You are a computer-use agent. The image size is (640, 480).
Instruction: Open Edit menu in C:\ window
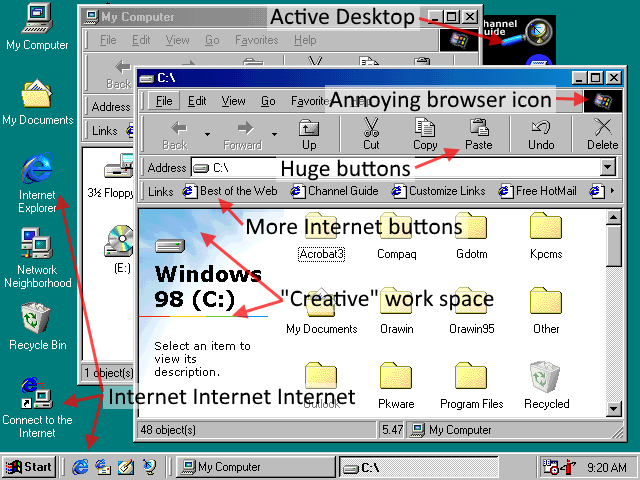click(x=197, y=101)
